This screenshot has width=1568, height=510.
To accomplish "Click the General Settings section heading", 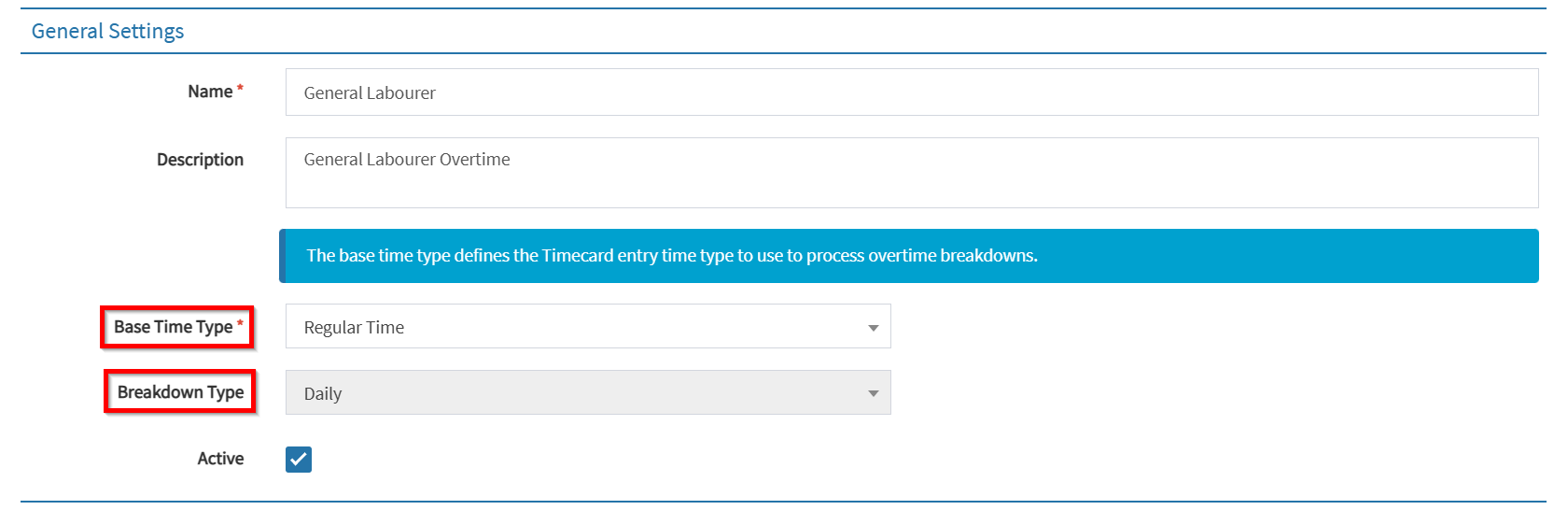I will [107, 31].
